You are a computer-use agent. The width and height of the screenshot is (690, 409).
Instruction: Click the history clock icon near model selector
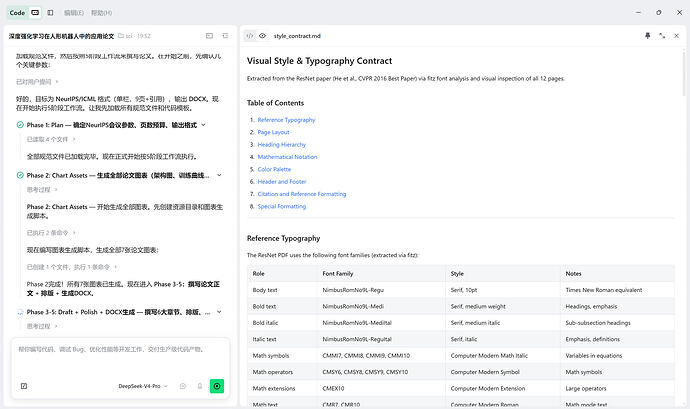(183, 386)
